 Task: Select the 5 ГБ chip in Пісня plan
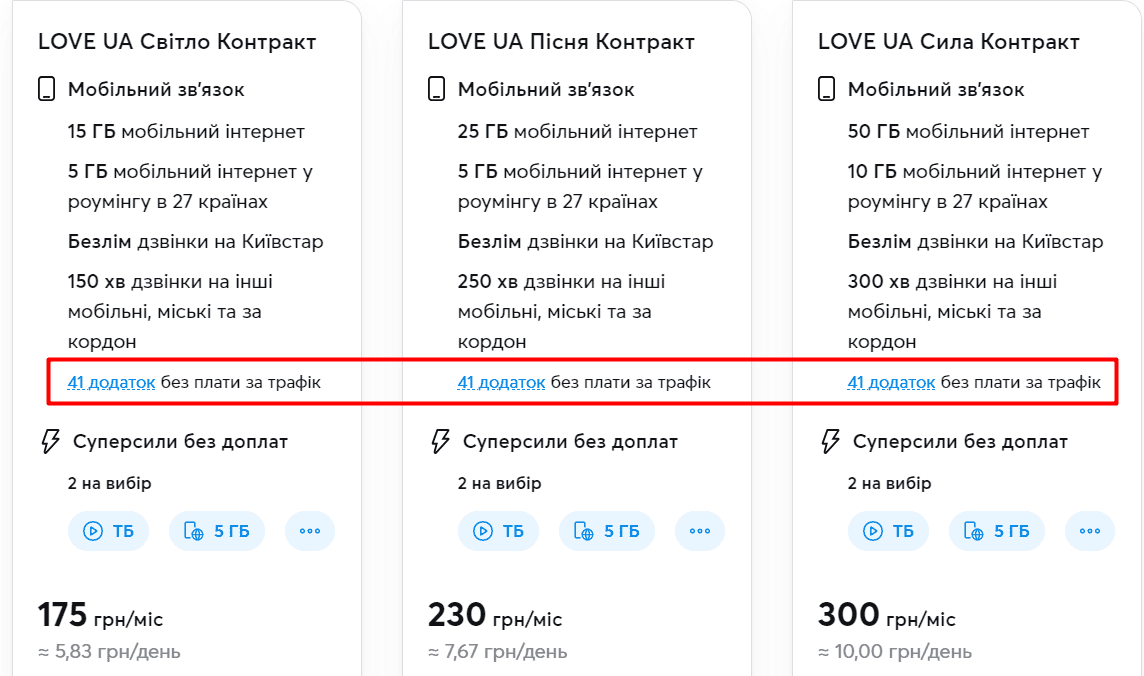607,531
